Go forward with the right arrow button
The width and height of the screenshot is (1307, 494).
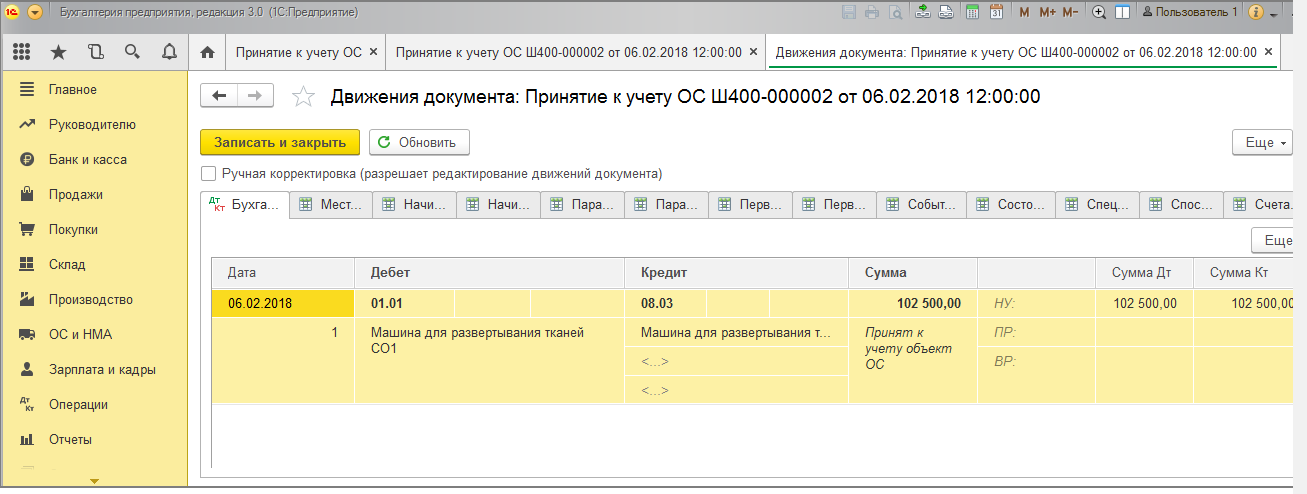pos(256,95)
